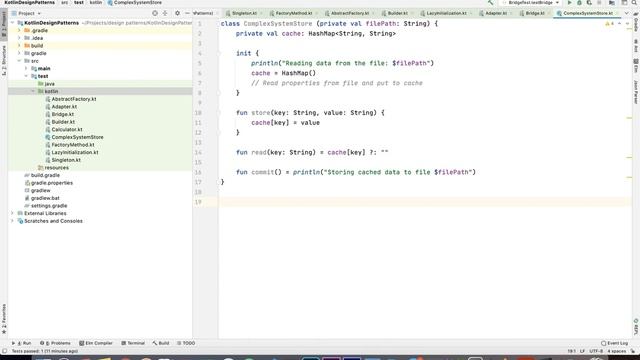
Task: Click the LF line separator status entry
Action: 582,351
